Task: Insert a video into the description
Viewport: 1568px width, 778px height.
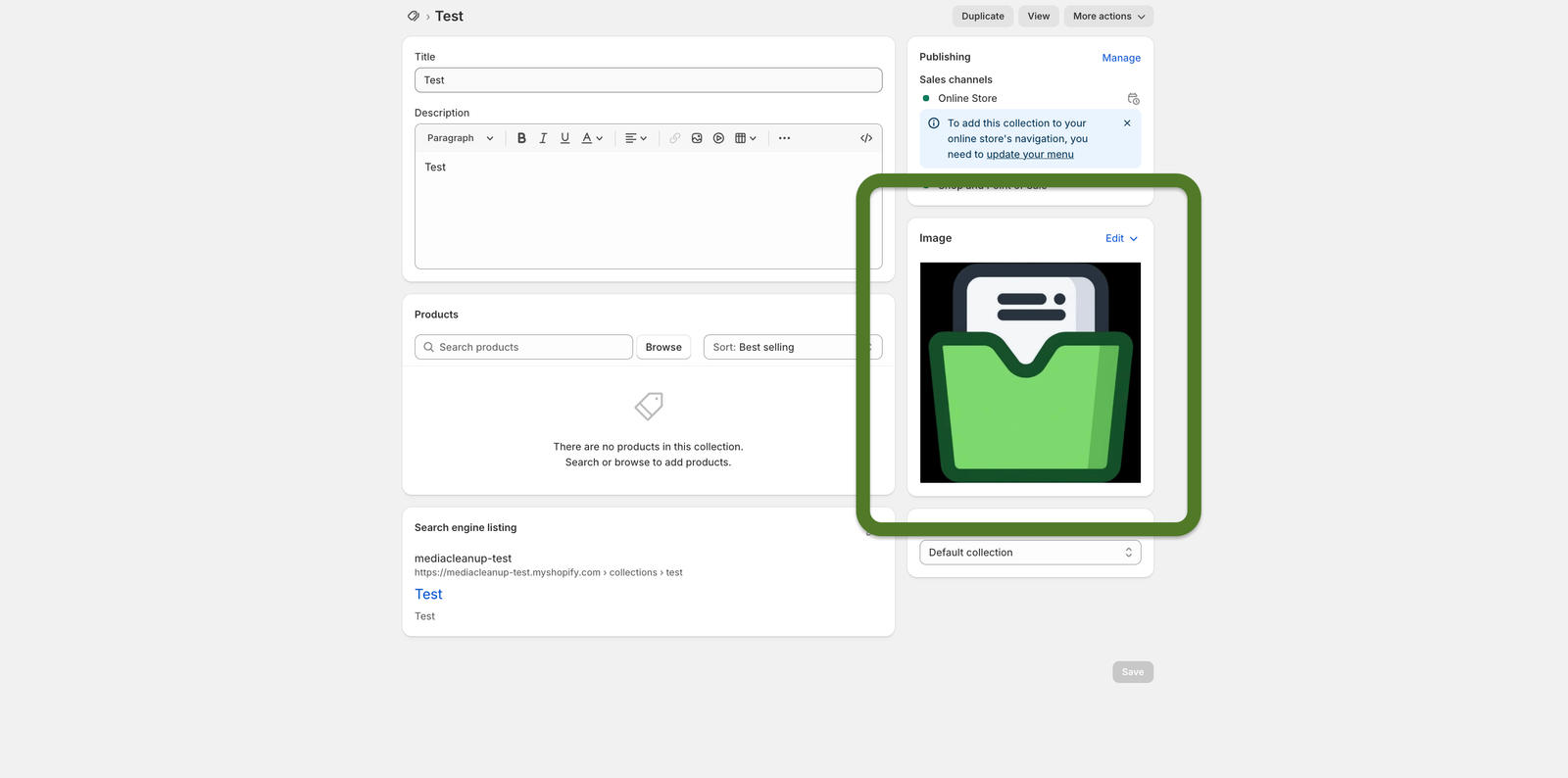Action: click(718, 138)
